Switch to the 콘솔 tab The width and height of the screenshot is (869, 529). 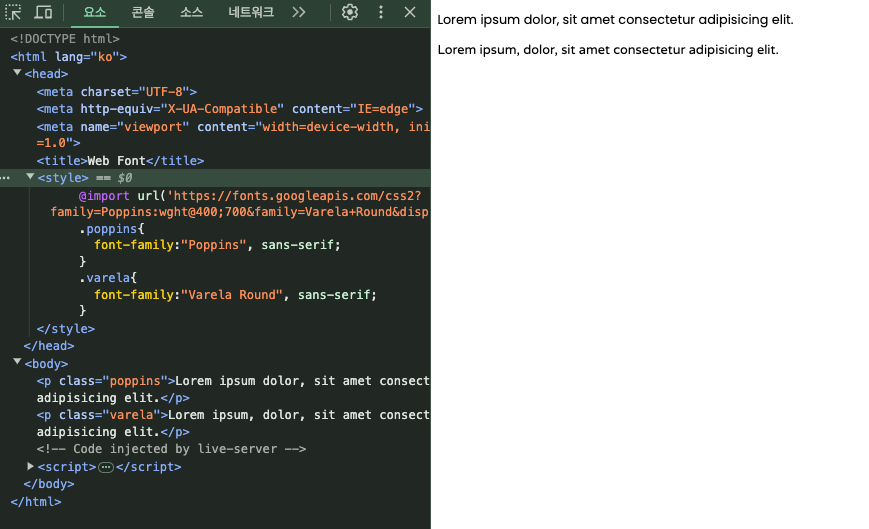coord(143,12)
